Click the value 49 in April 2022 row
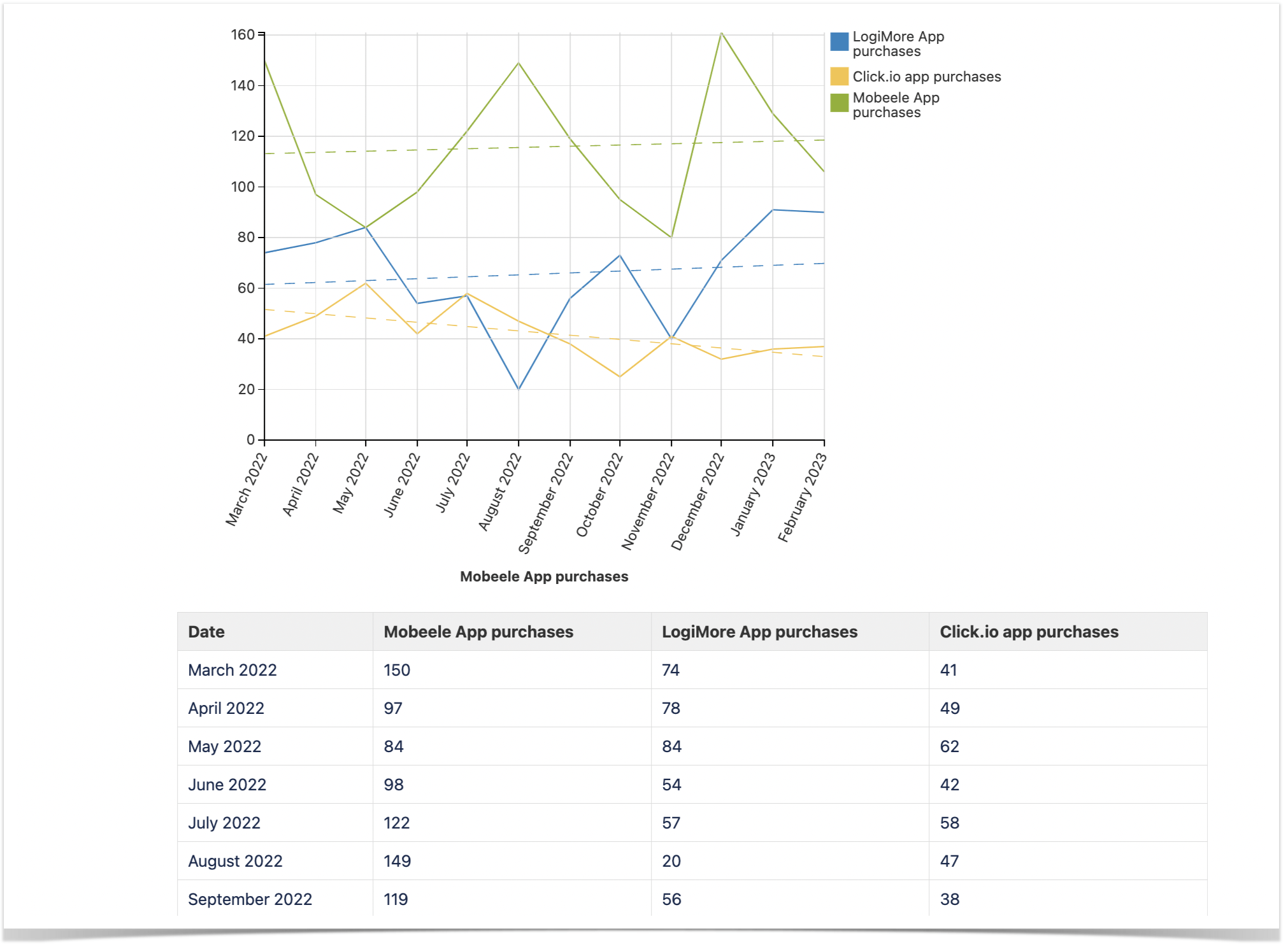The image size is (1288, 947). pyautogui.click(x=950, y=708)
